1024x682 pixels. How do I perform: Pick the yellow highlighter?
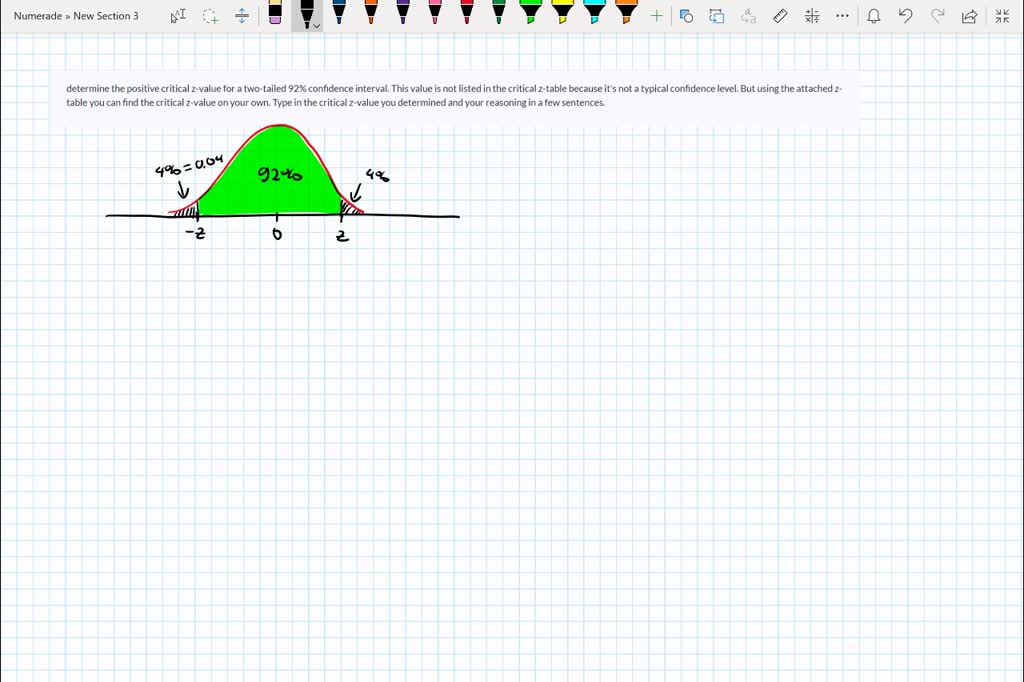click(x=562, y=12)
